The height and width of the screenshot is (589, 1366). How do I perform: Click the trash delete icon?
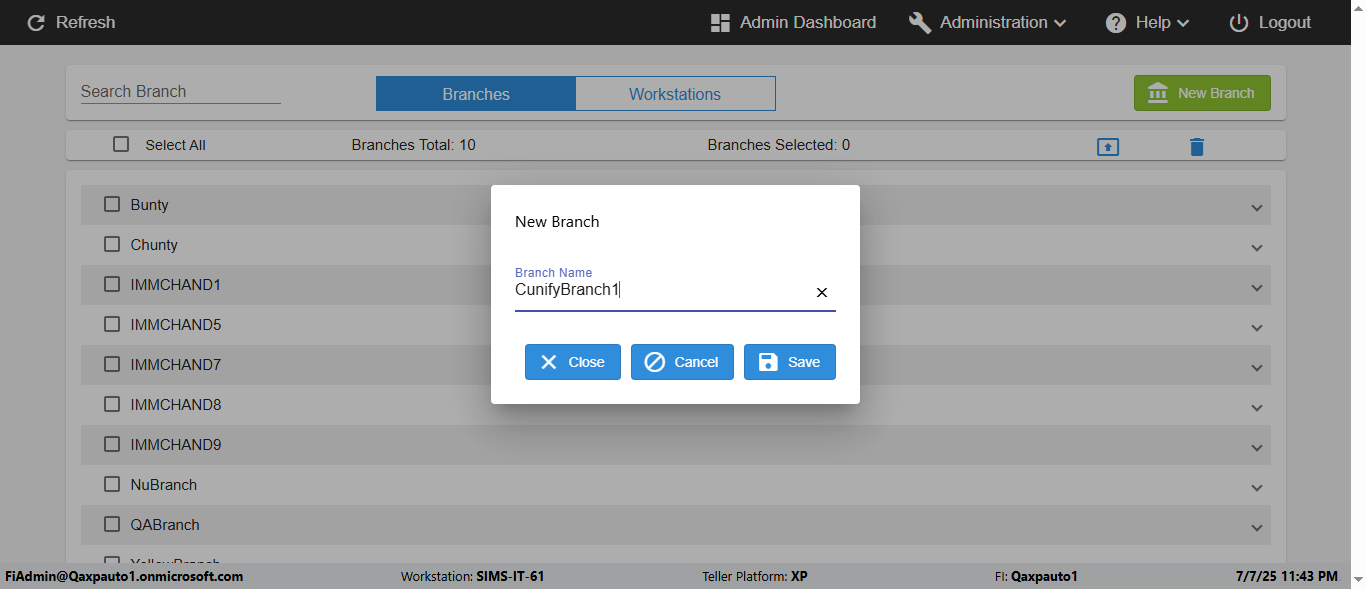tap(1197, 147)
